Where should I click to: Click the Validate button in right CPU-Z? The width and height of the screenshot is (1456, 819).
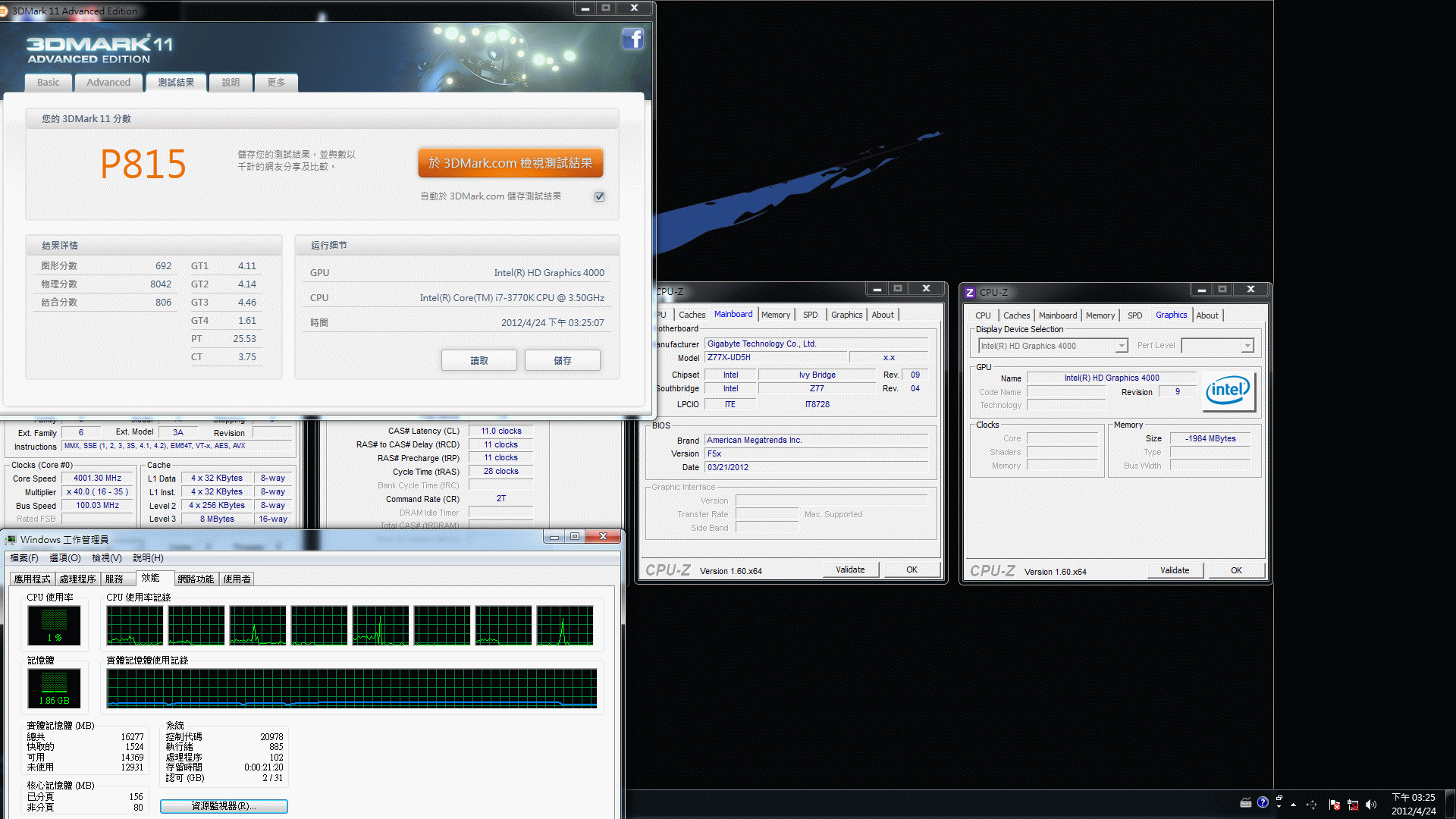point(1173,570)
